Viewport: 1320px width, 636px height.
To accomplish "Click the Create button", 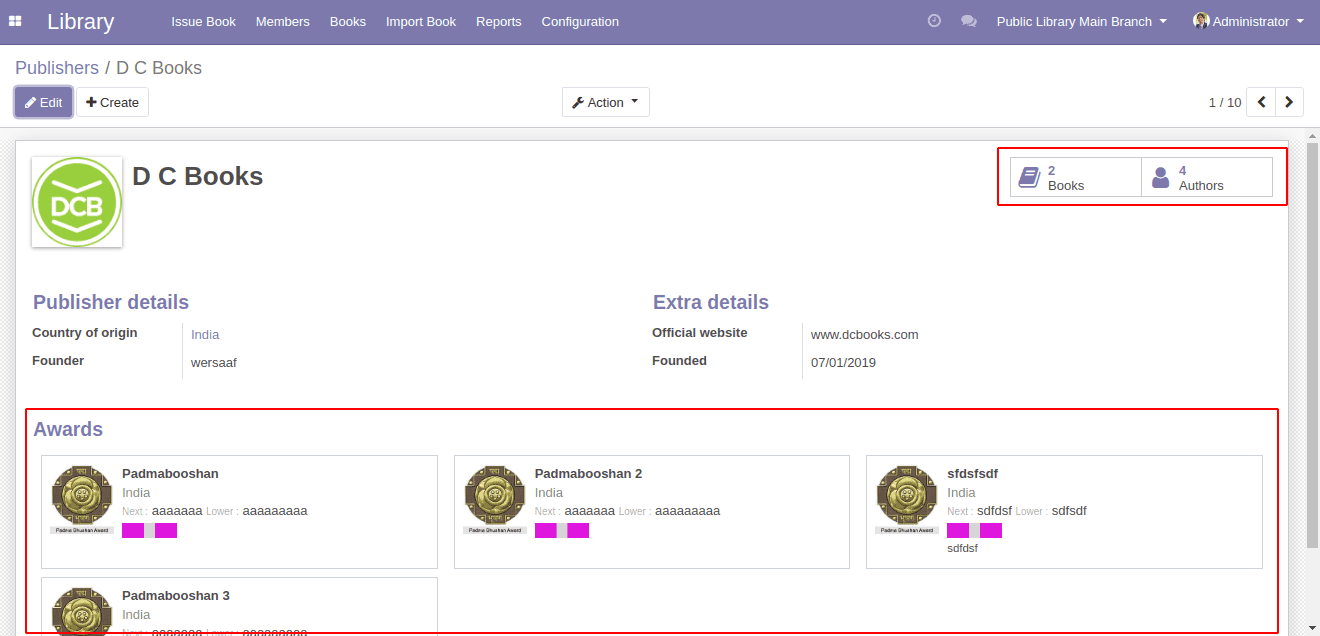I will [x=112, y=102].
